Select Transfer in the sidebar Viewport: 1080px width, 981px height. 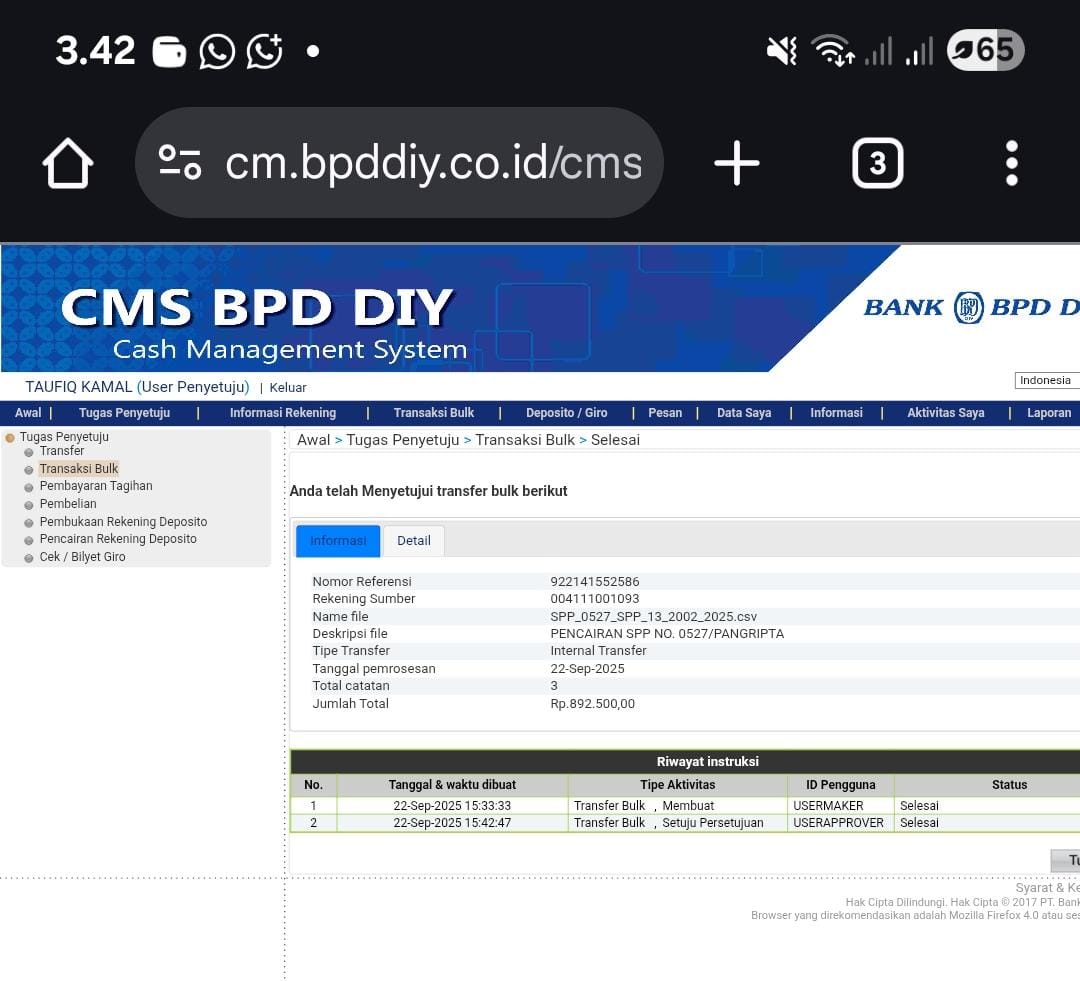pyautogui.click(x=62, y=451)
